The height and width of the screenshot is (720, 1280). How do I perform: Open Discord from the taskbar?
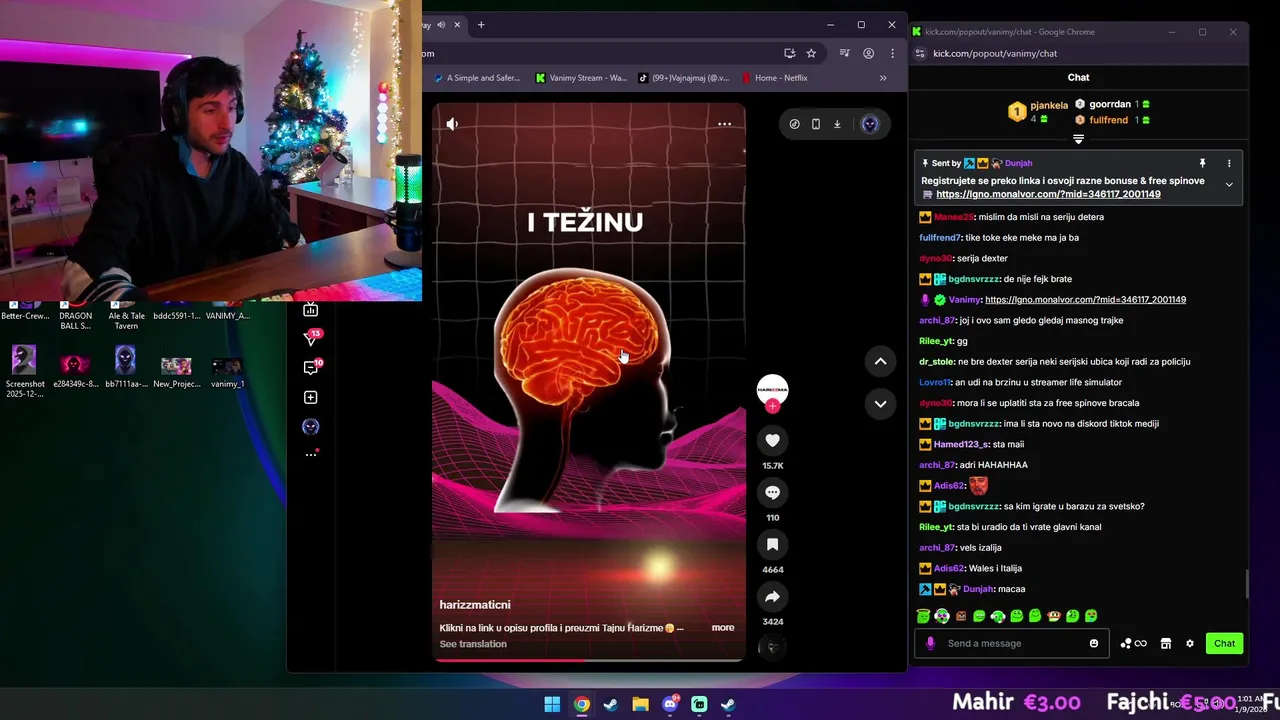pyautogui.click(x=670, y=704)
